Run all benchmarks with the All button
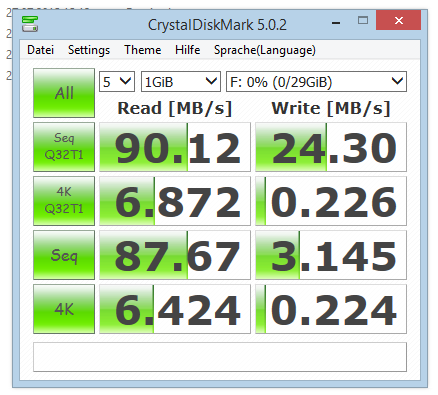Screen dimensions: 438x395 point(64,93)
